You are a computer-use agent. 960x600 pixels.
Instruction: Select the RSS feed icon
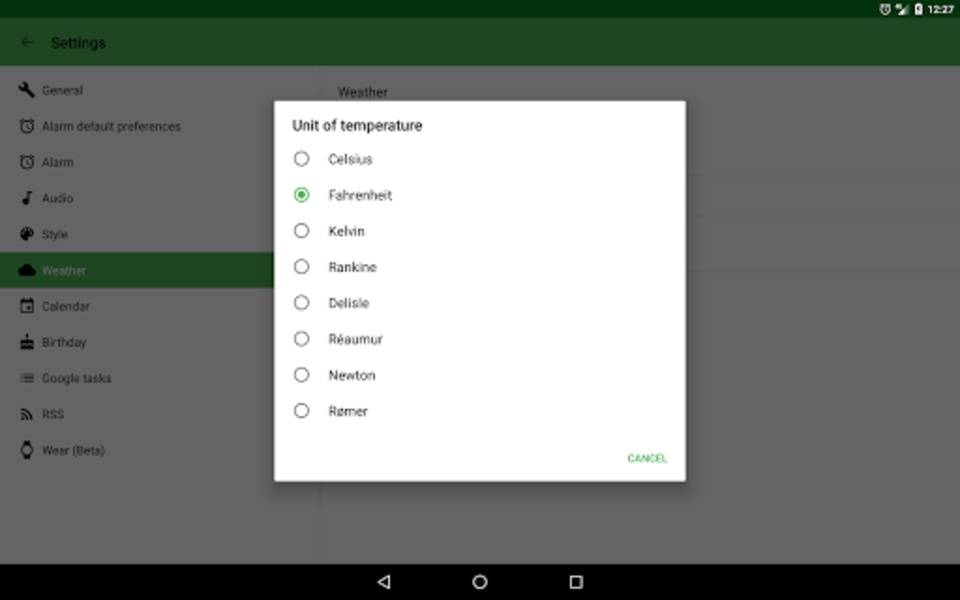tap(26, 414)
